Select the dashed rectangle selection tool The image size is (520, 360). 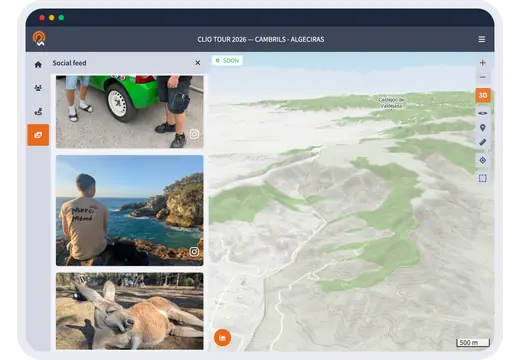(483, 178)
